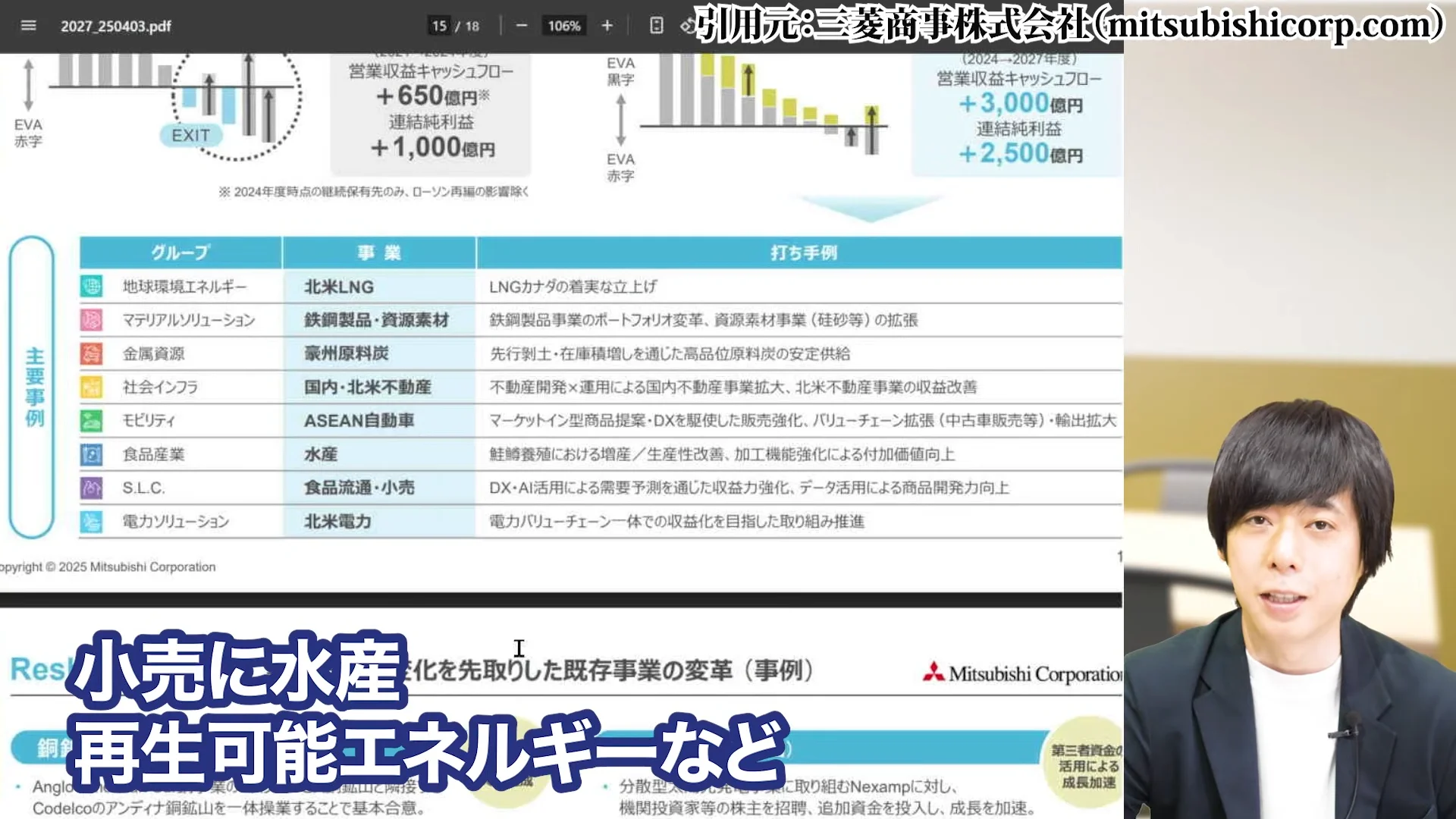
Task: Click the 地球環境エネルギー group name
Action: coord(185,287)
